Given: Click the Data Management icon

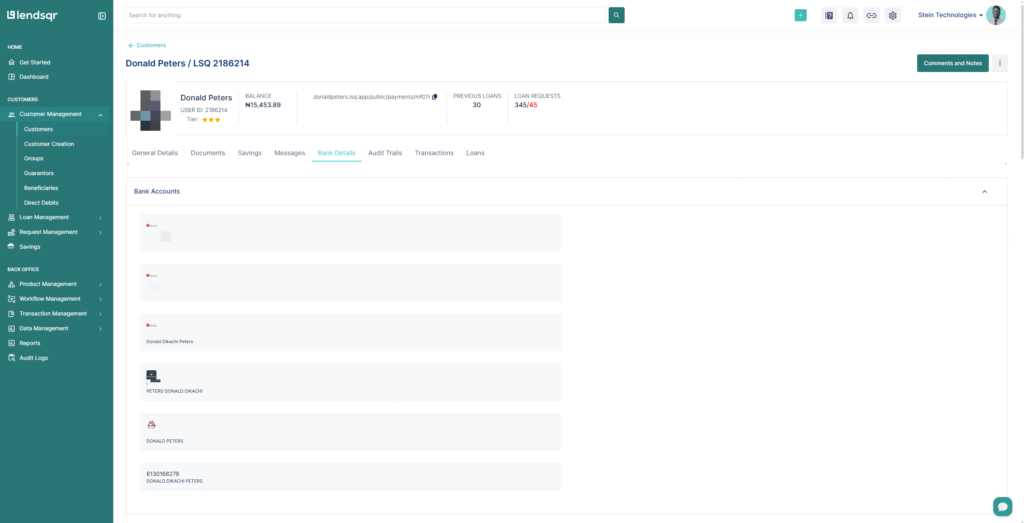Looking at the screenshot, I should [11, 328].
